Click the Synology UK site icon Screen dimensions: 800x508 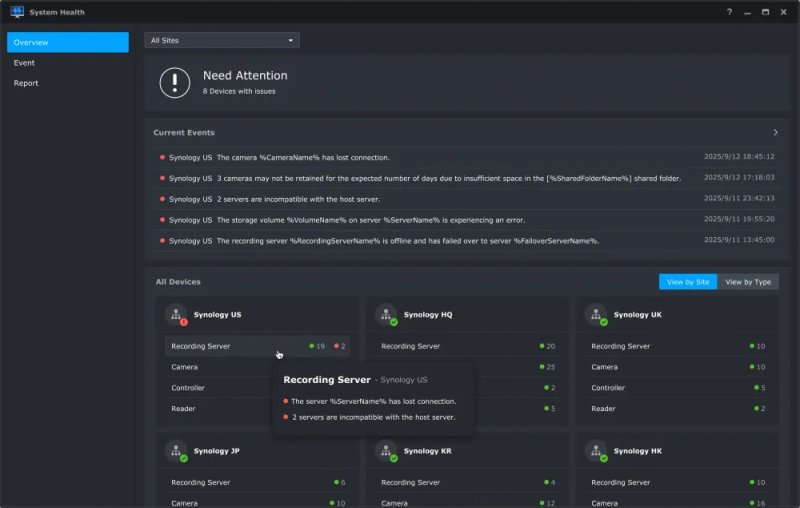[596, 315]
